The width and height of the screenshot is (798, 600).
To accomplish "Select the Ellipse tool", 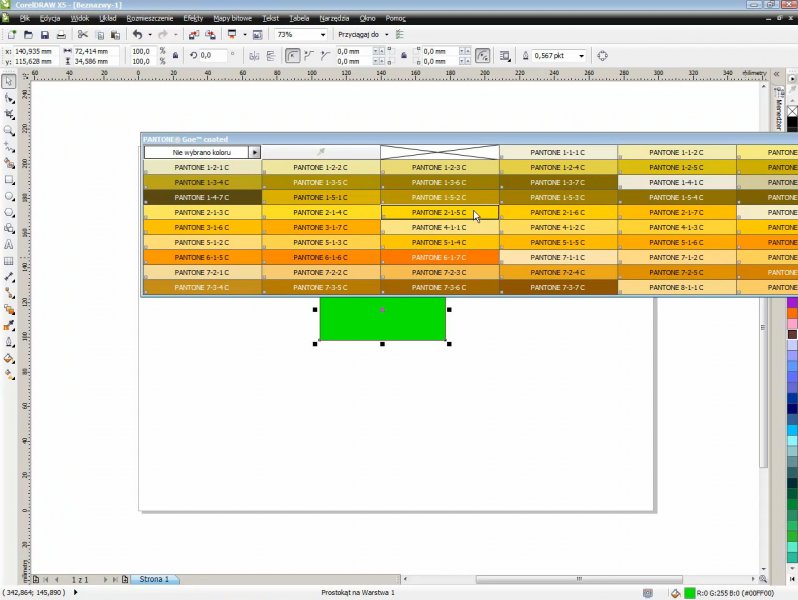I will click(x=9, y=196).
